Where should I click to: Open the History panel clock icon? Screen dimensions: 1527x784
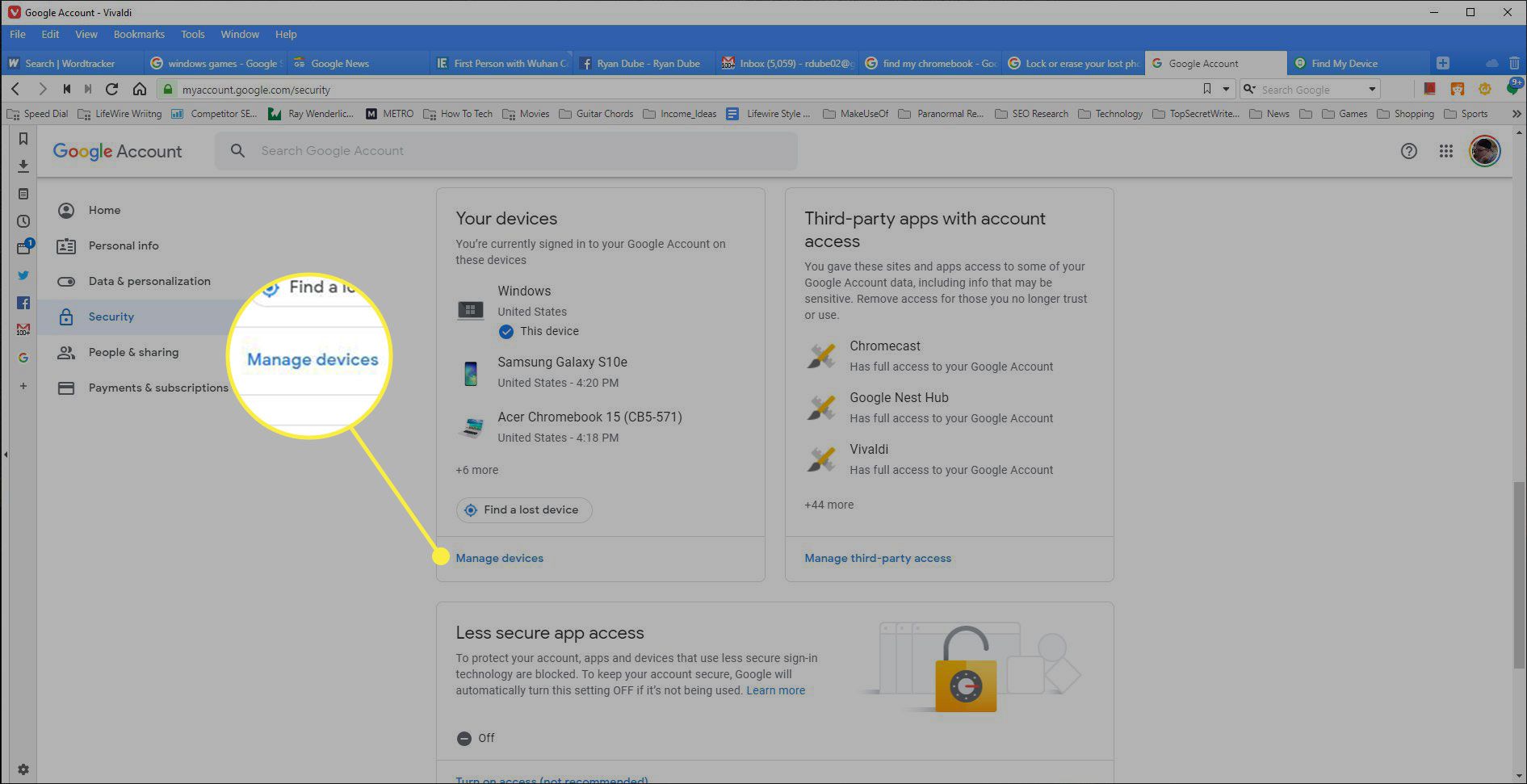pos(23,221)
